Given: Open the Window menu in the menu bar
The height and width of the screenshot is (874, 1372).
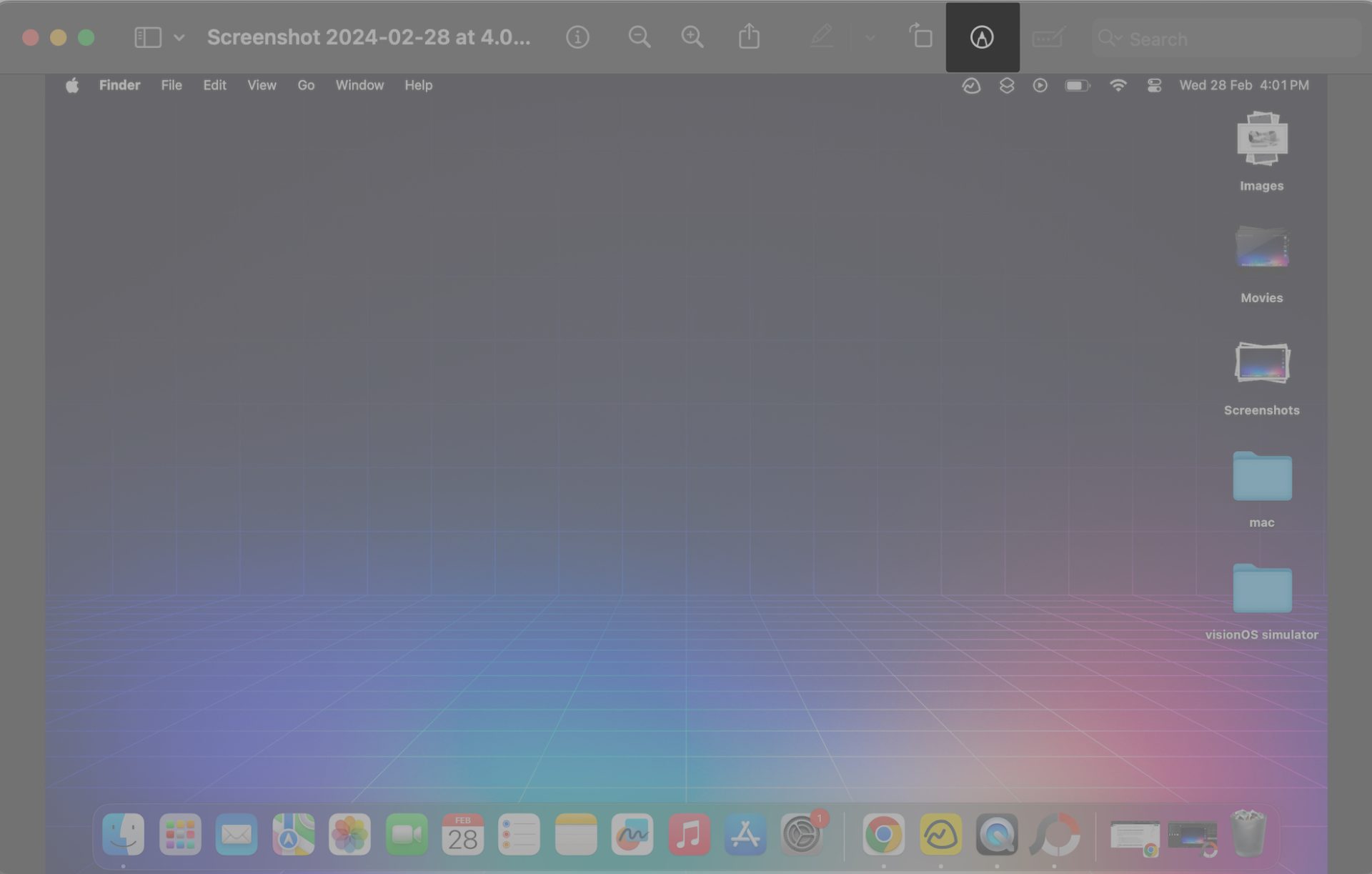Looking at the screenshot, I should (359, 85).
